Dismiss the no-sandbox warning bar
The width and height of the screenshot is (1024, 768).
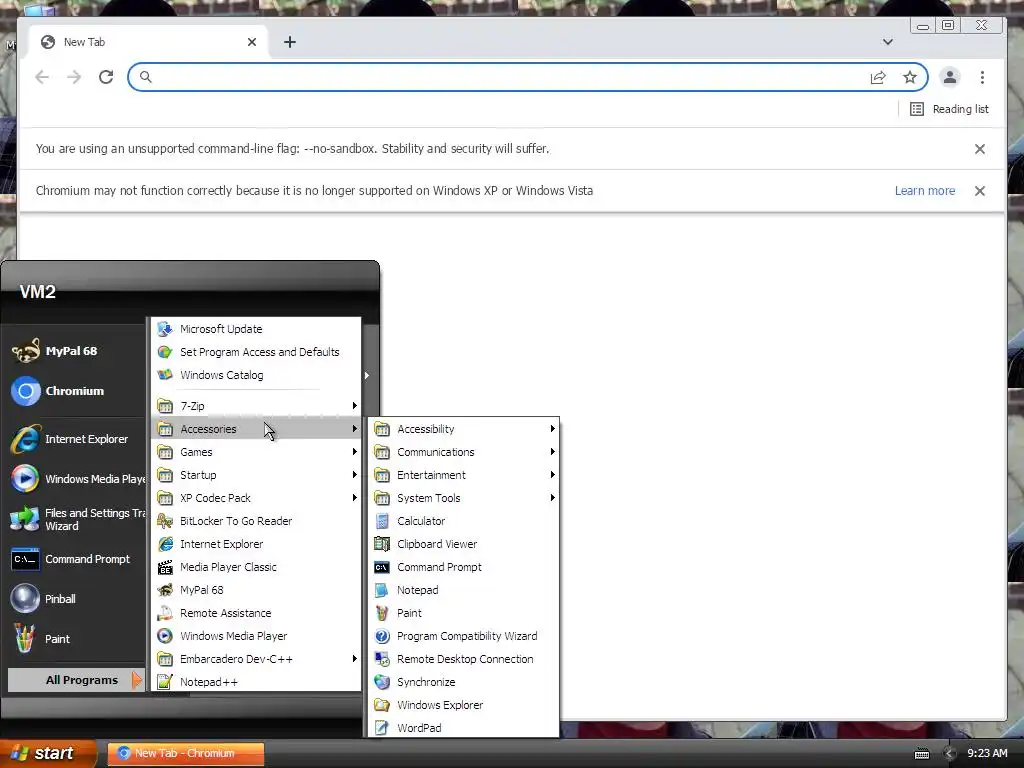pyautogui.click(x=980, y=149)
